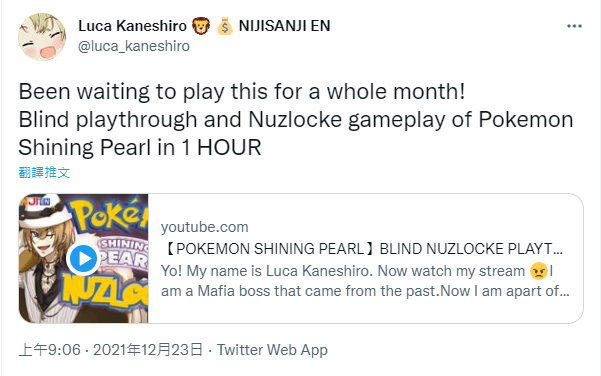Click the 2021年12月23日 date link

[148, 350]
